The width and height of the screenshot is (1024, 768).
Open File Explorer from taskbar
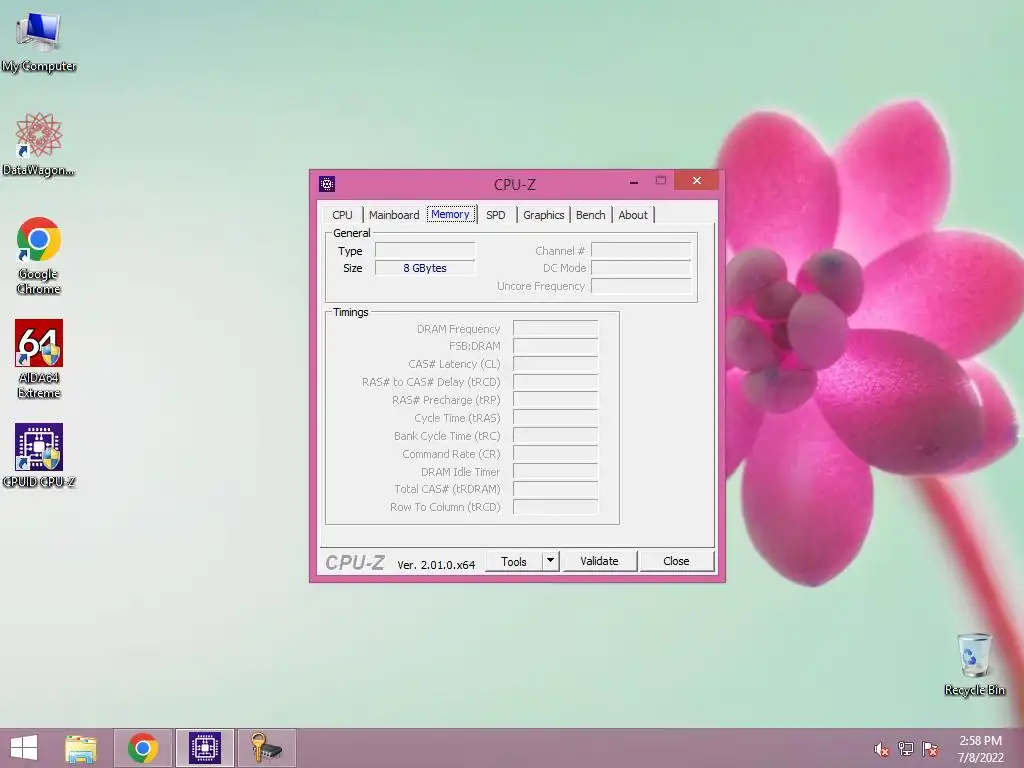click(80, 748)
